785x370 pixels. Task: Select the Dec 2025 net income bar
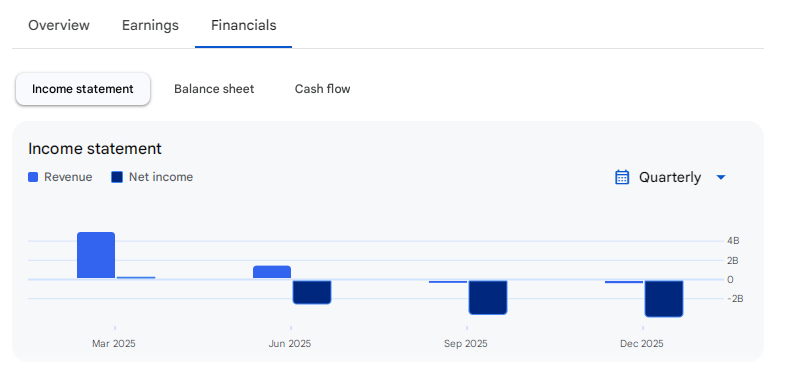pos(664,298)
